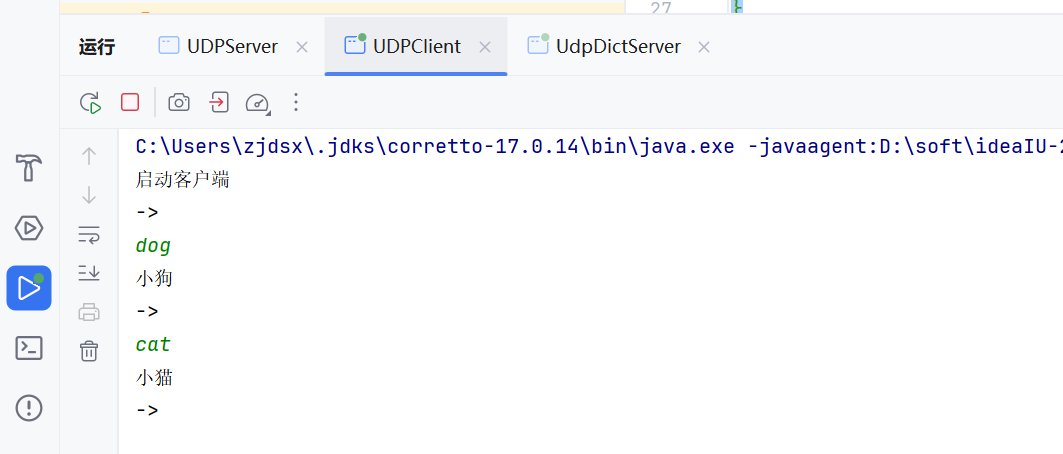Viewport: 1063px width, 454px height.
Task: Click the 运行 panel title
Action: 97,47
